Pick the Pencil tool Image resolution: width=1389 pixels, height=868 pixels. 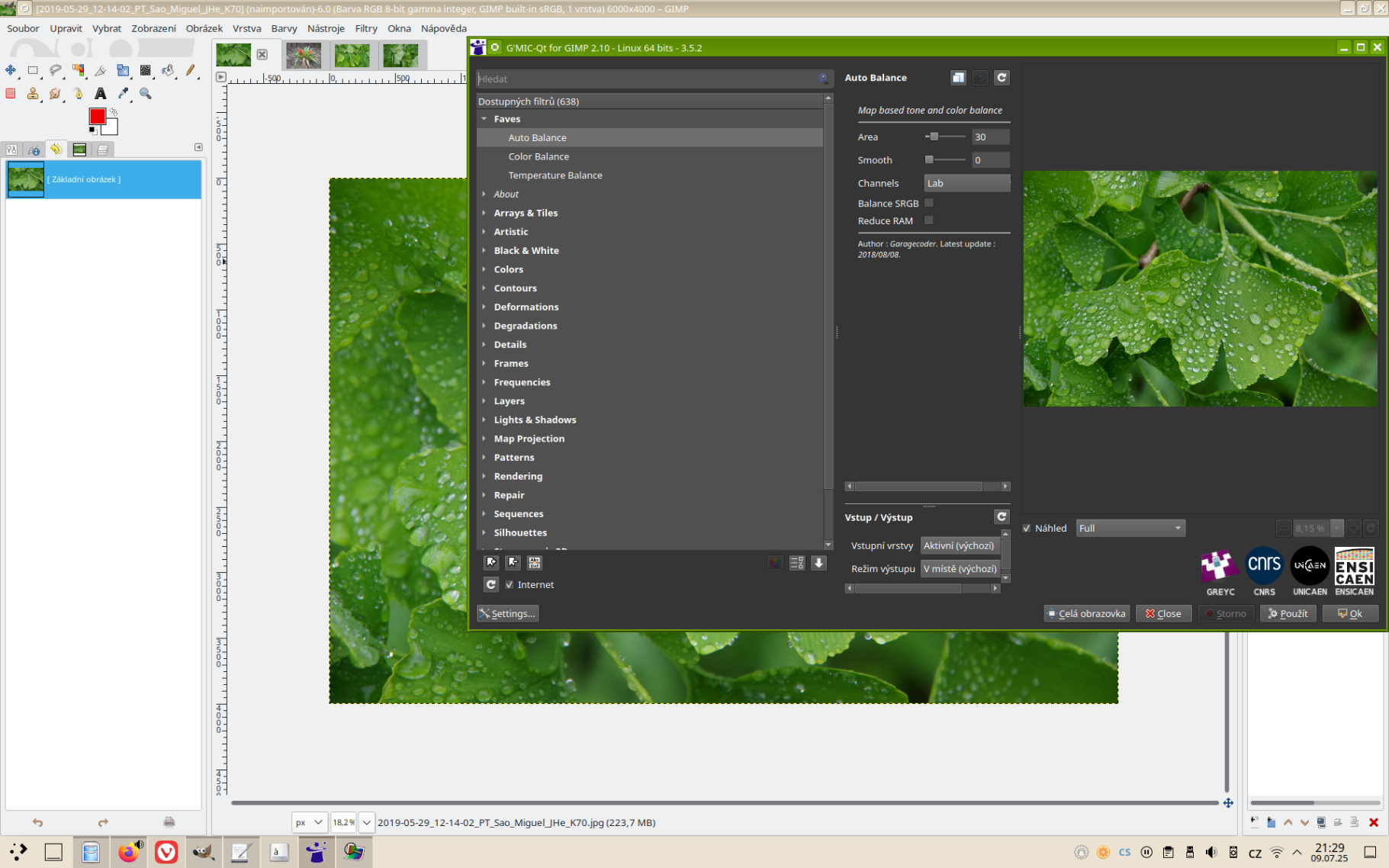click(x=191, y=70)
